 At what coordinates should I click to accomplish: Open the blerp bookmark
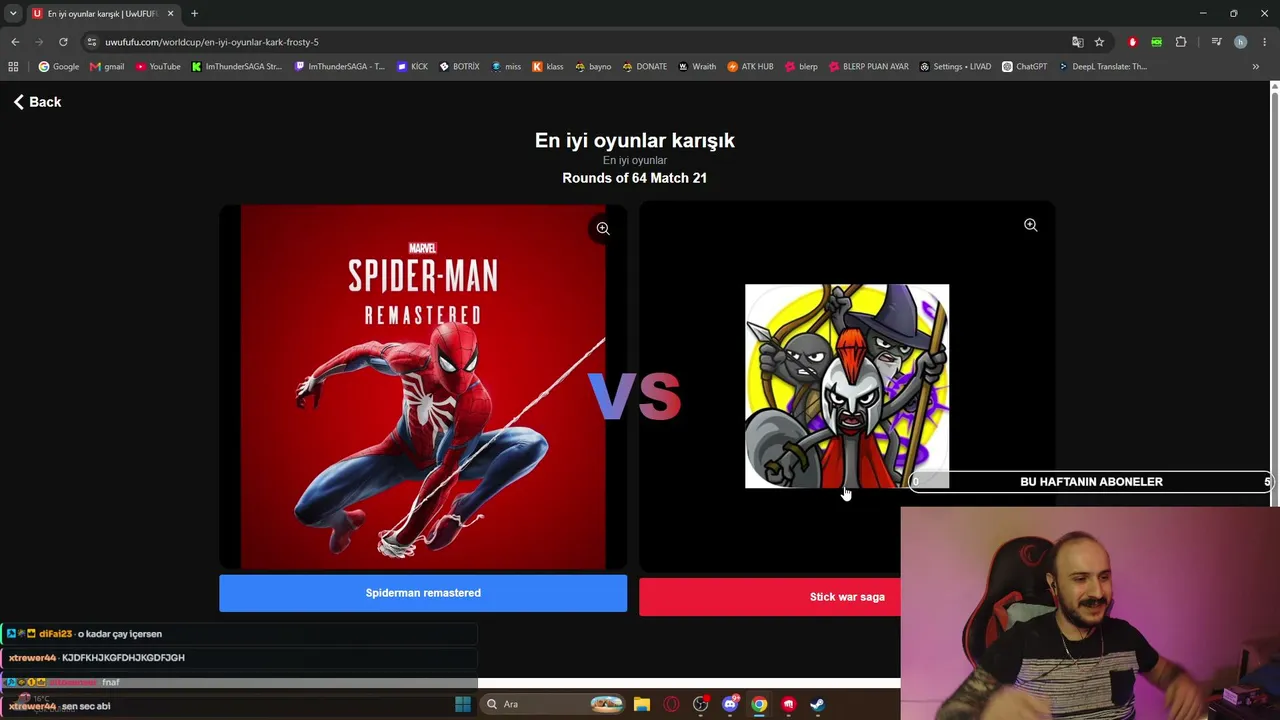click(x=801, y=67)
